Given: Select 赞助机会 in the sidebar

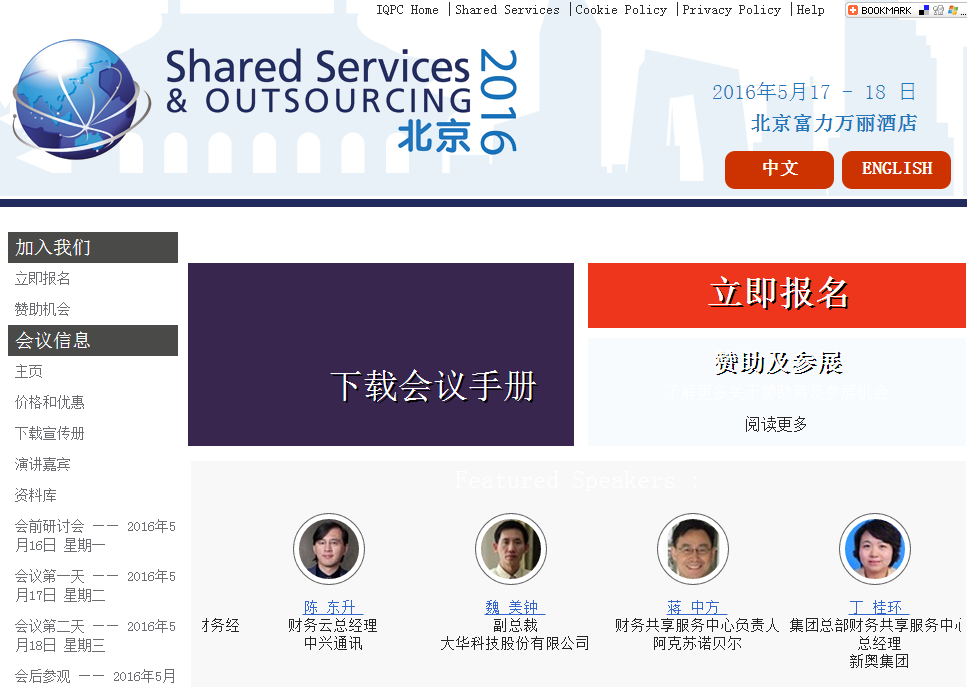Looking at the screenshot, I should tap(43, 309).
